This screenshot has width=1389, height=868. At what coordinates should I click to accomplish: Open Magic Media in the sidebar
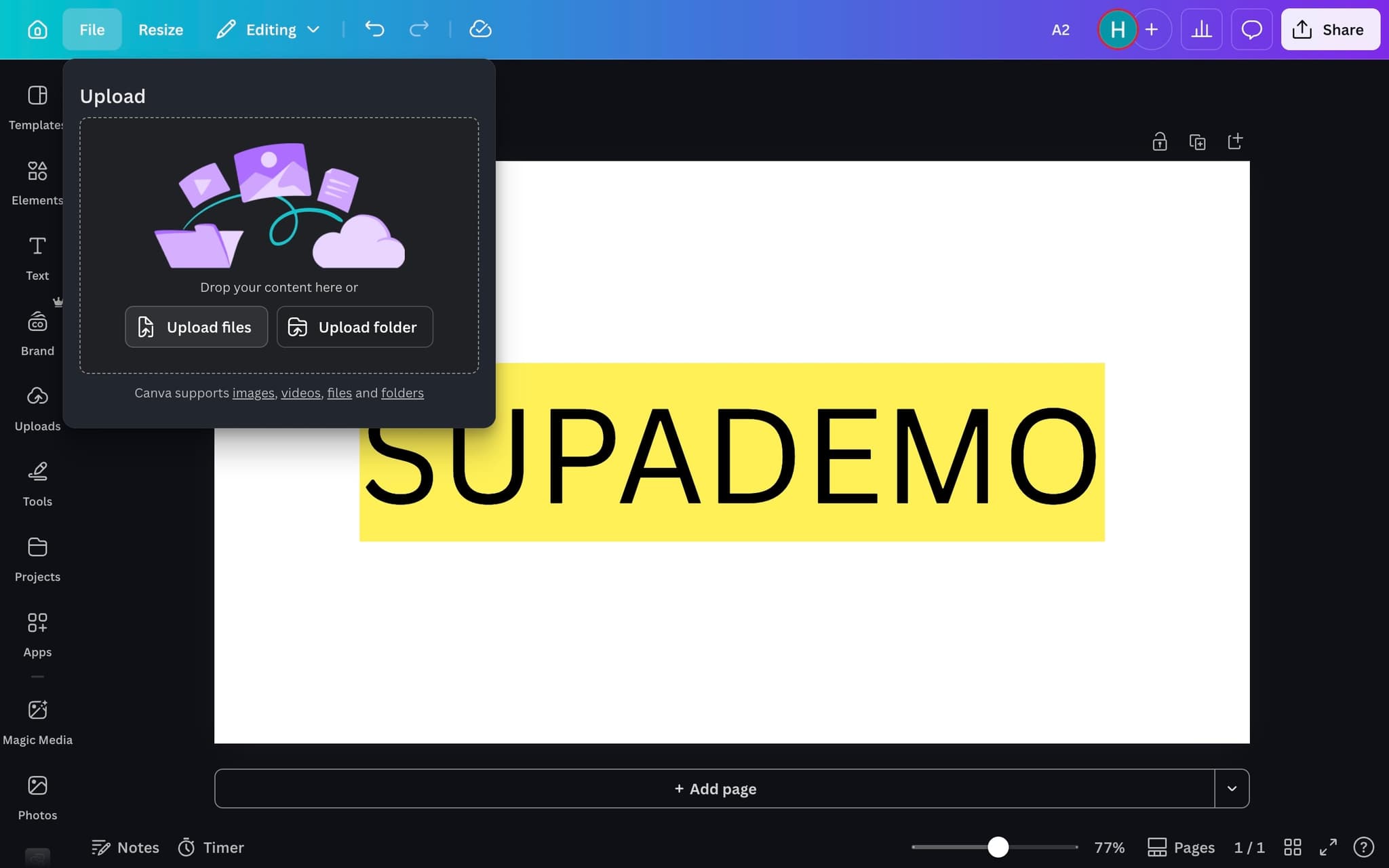point(37,722)
